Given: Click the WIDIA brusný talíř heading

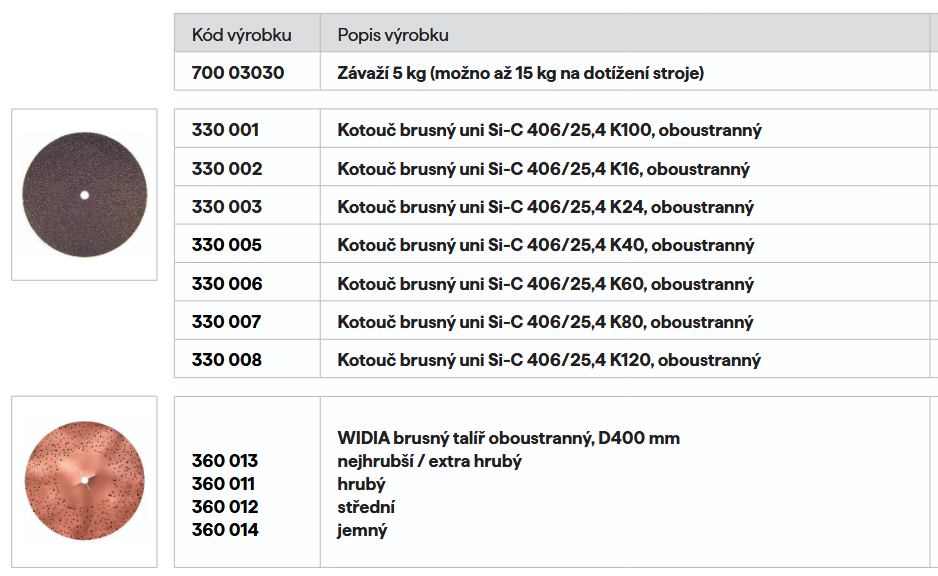Looking at the screenshot, I should [508, 438].
